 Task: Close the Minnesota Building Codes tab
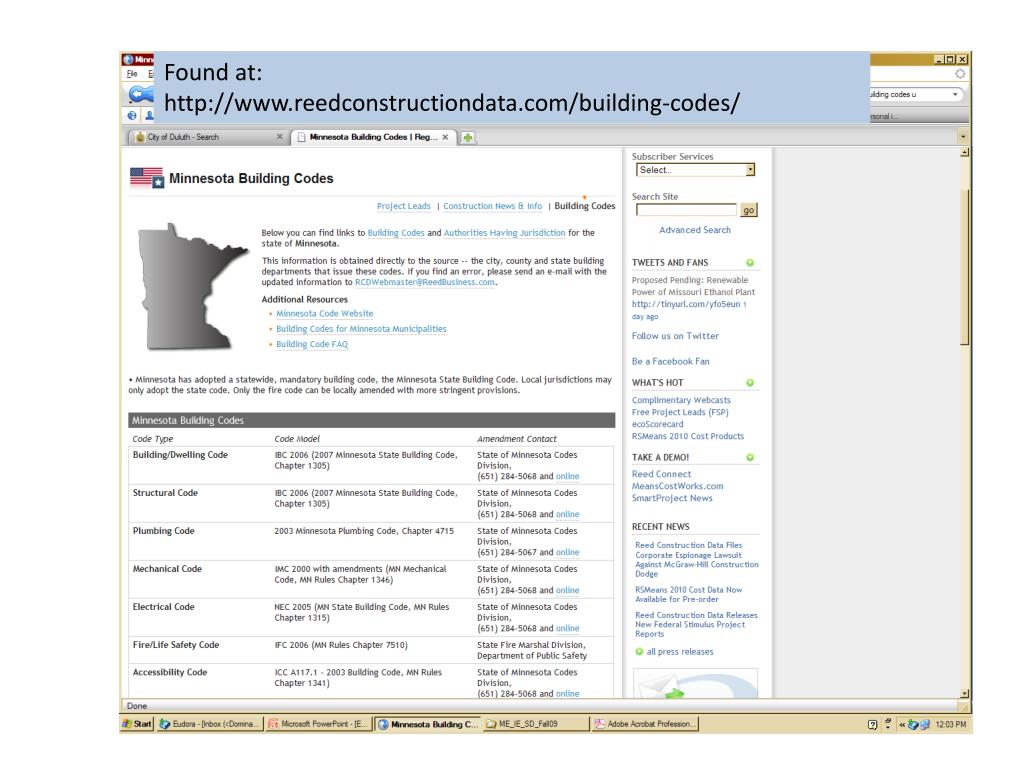pos(445,137)
